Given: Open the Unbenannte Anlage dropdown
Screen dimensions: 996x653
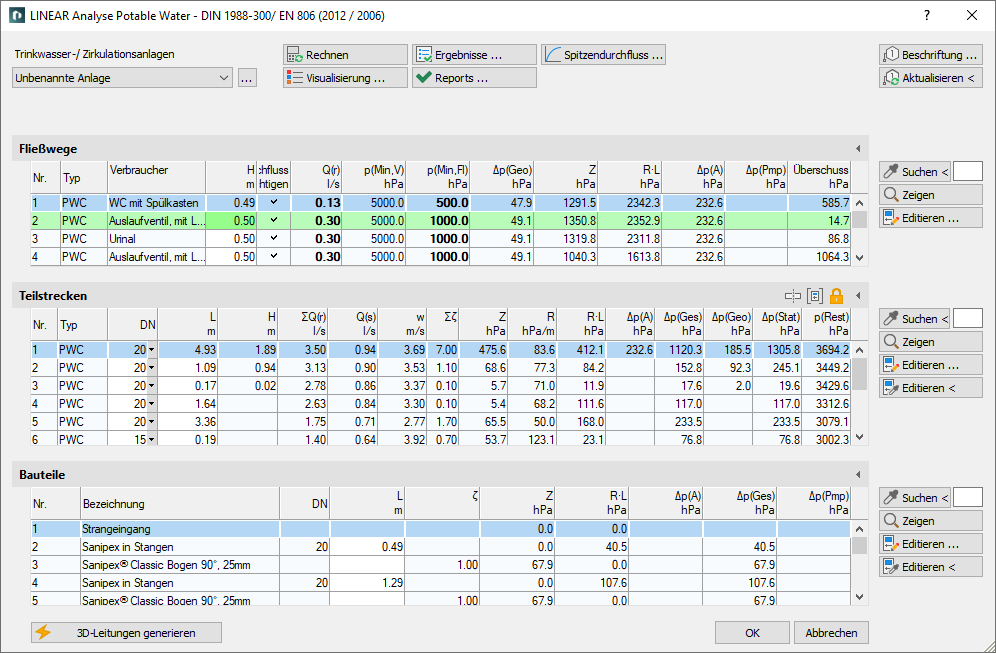Looking at the screenshot, I should (x=122, y=77).
